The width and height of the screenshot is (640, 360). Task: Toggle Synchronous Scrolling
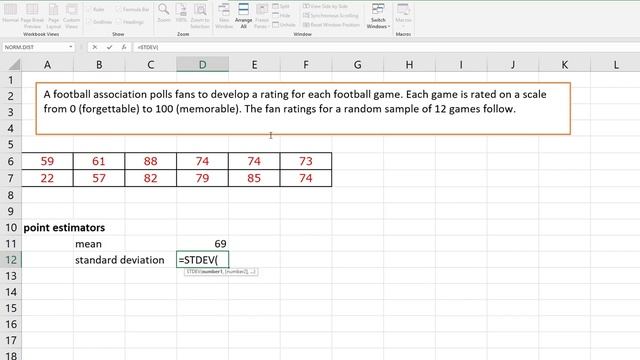(331, 16)
